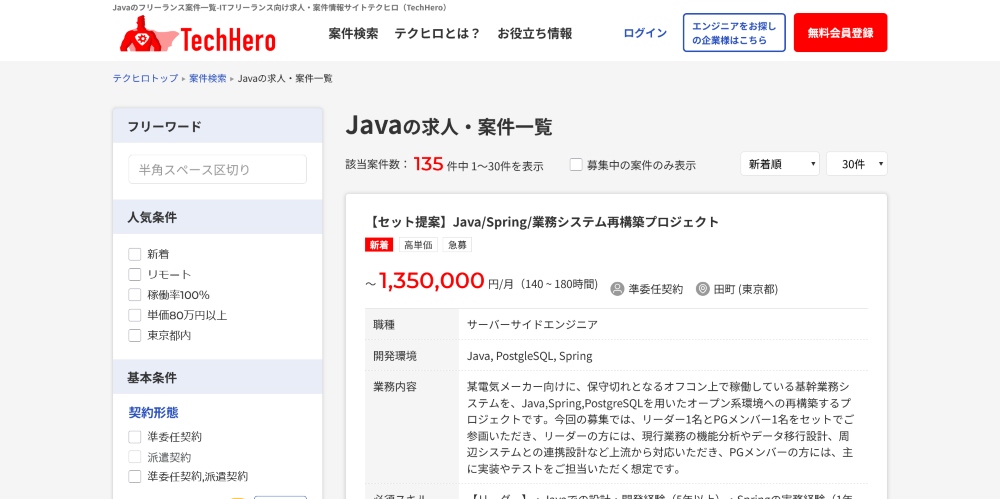
Task: Go to テクヒロトップ breadcrumb link
Action: point(145,78)
